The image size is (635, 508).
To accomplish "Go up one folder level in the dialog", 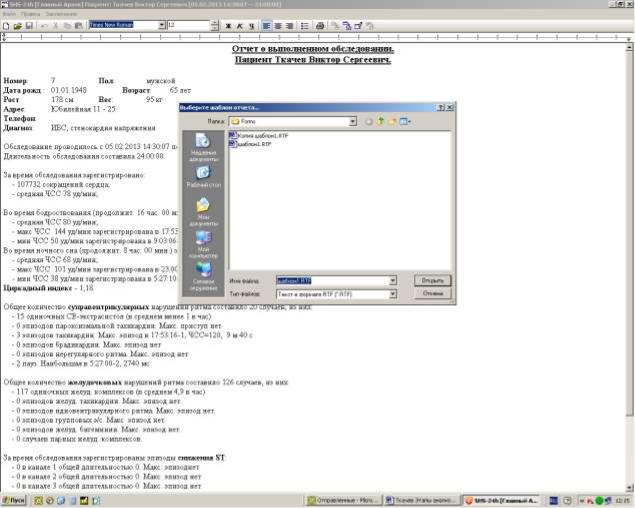I will coord(381,121).
